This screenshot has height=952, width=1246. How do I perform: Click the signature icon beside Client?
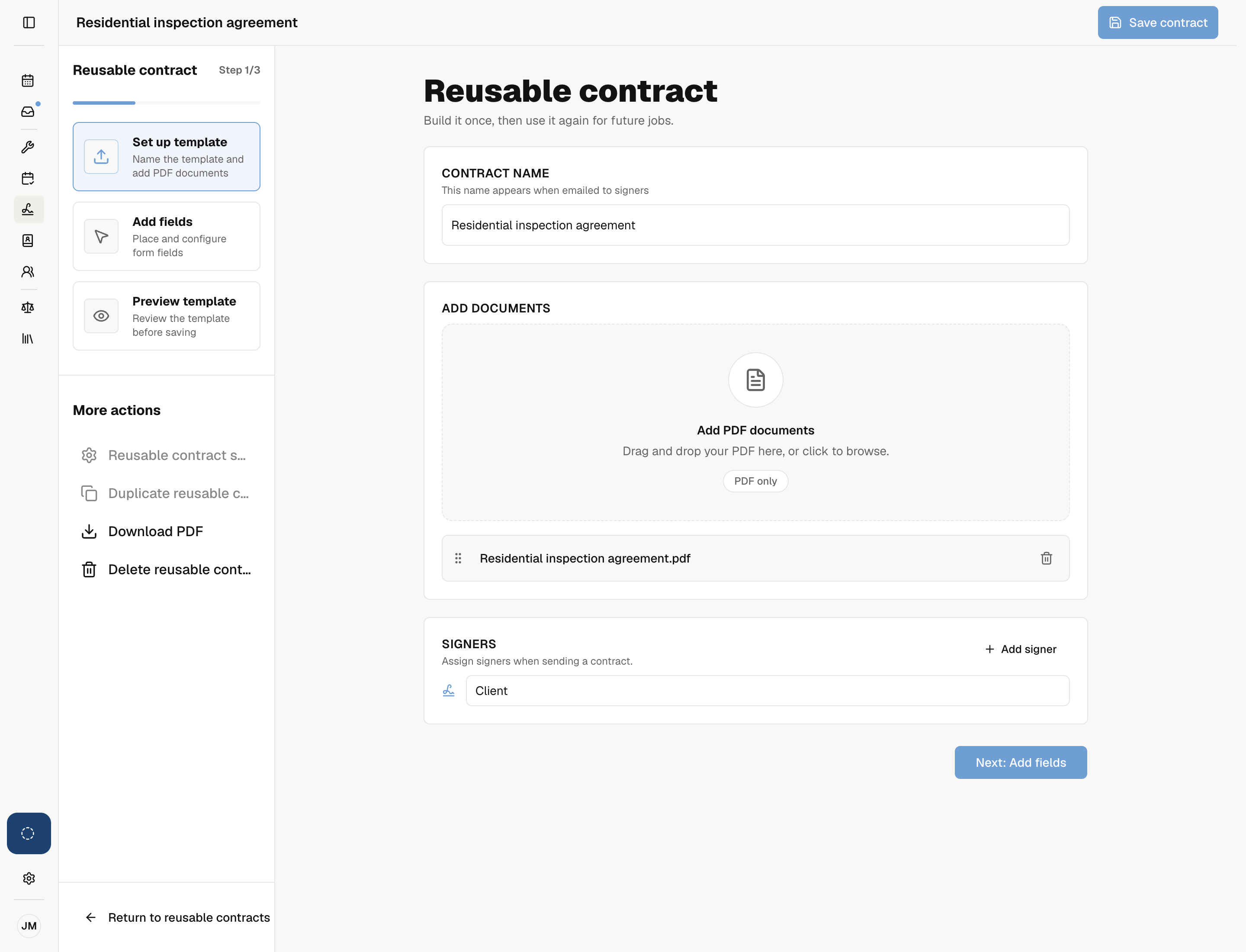[449, 691]
